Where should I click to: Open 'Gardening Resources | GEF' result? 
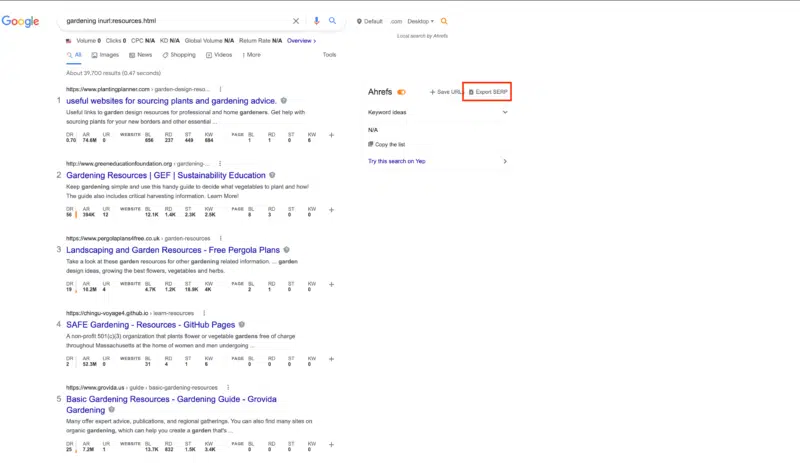[x=166, y=175]
